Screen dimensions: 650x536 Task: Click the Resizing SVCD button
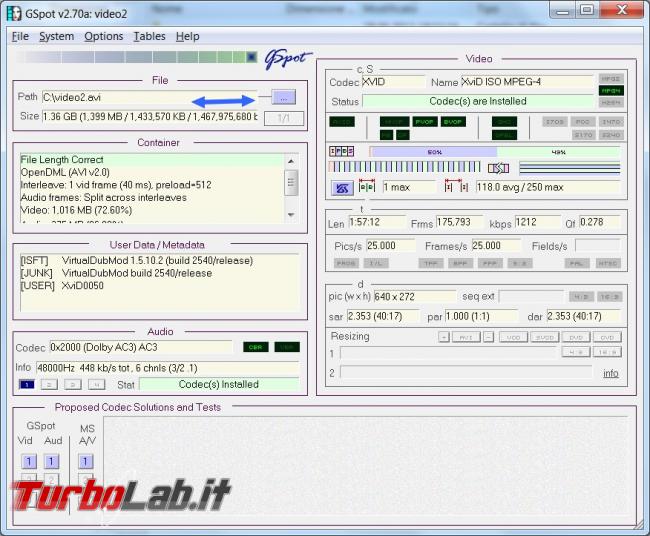click(x=545, y=337)
